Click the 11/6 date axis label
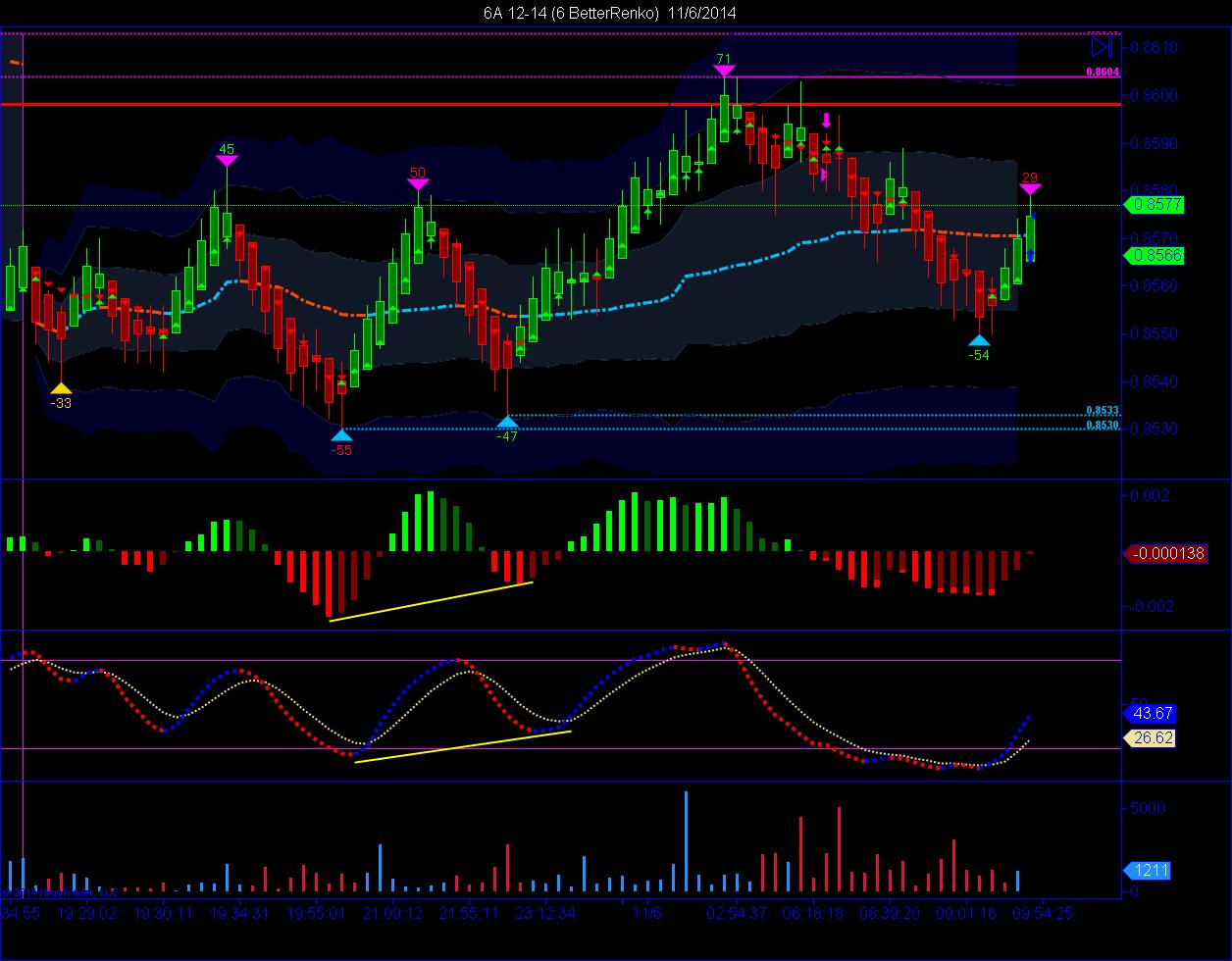The width and height of the screenshot is (1232, 961). (647, 912)
